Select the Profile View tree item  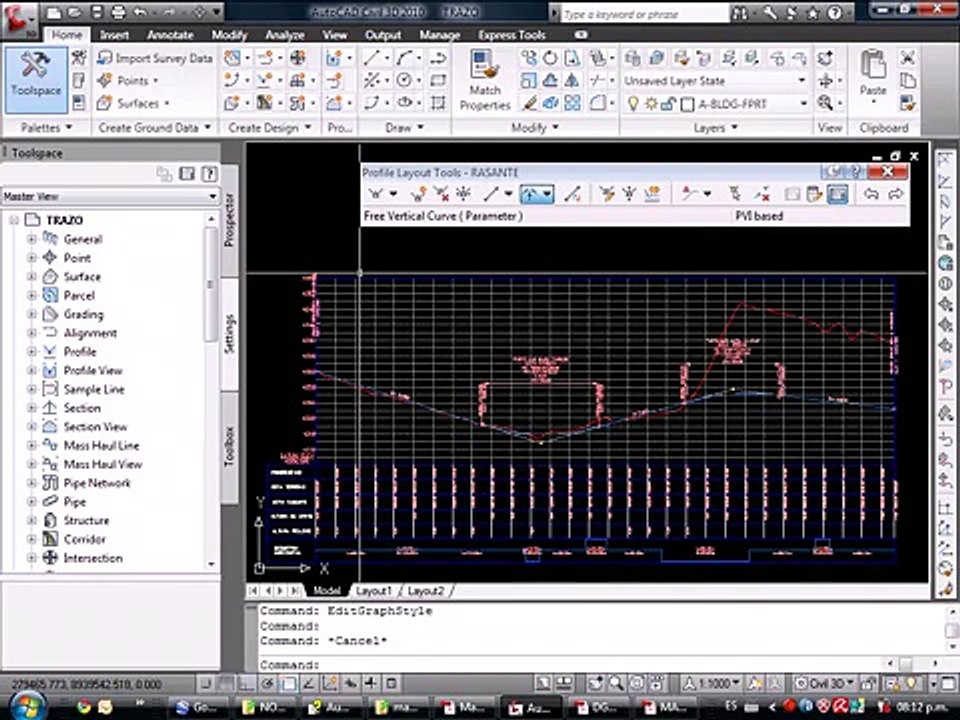pos(92,370)
